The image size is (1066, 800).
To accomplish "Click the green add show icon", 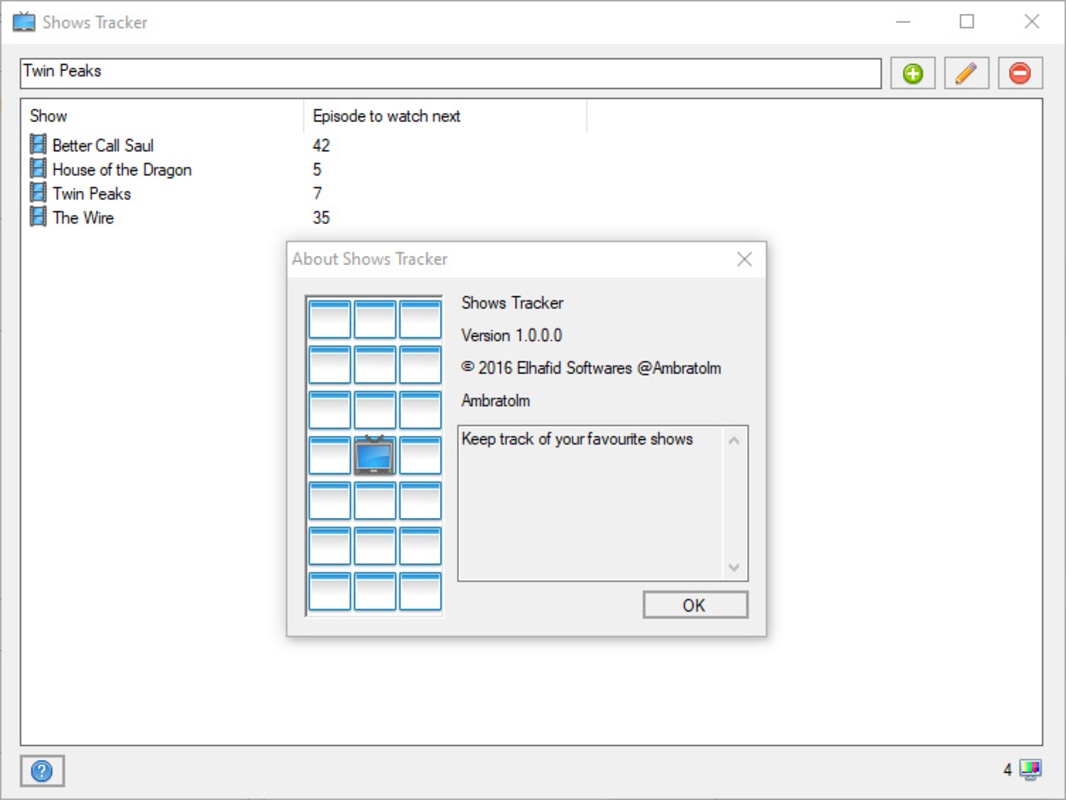I will [x=912, y=73].
